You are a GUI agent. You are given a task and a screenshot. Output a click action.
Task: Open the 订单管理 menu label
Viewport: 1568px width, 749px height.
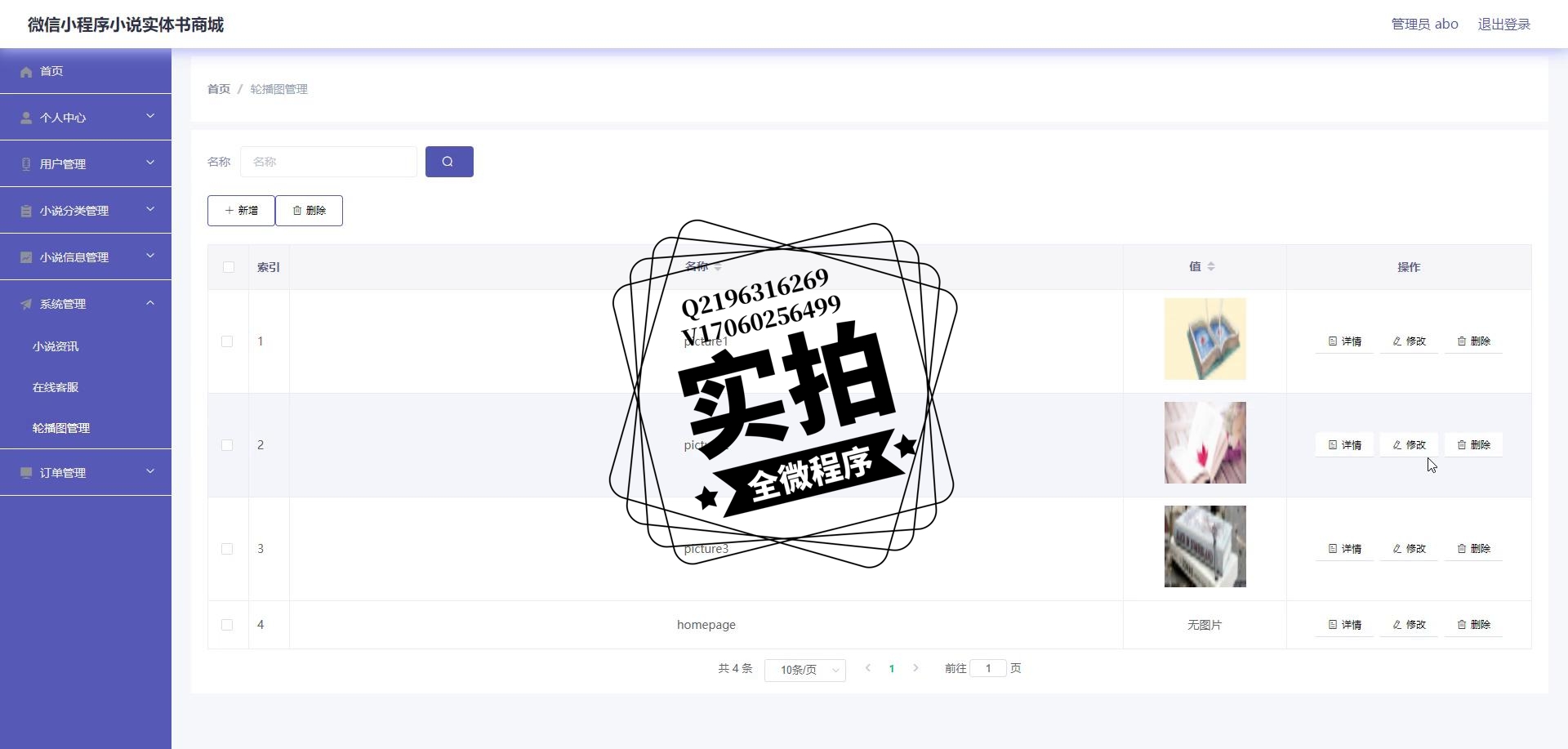(63, 473)
